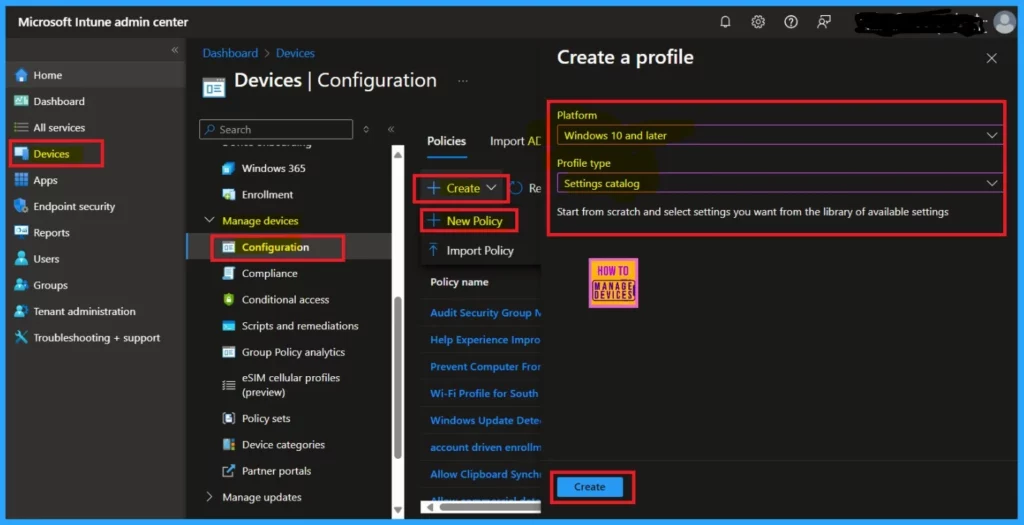
Task: Open the account avatar menu
Action: point(1004,22)
